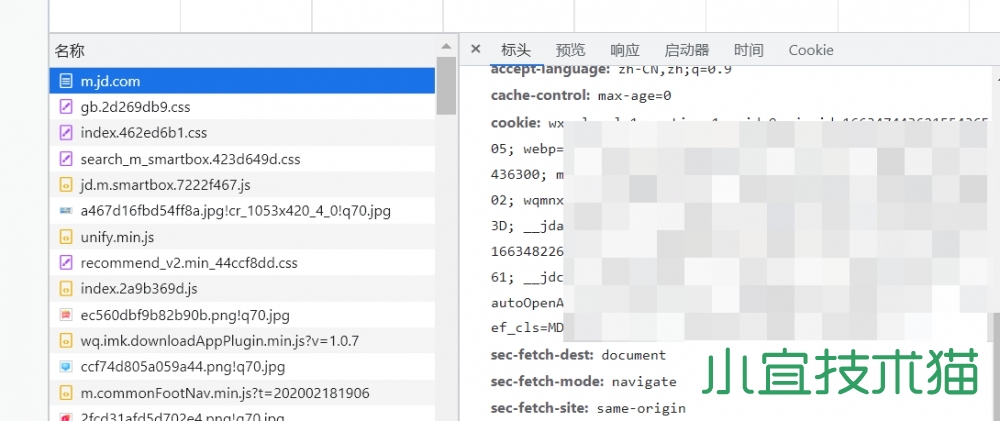Select the a467d16fbd54ff8a.jpg request
Viewport: 1000px width, 421px height.
coord(242,211)
